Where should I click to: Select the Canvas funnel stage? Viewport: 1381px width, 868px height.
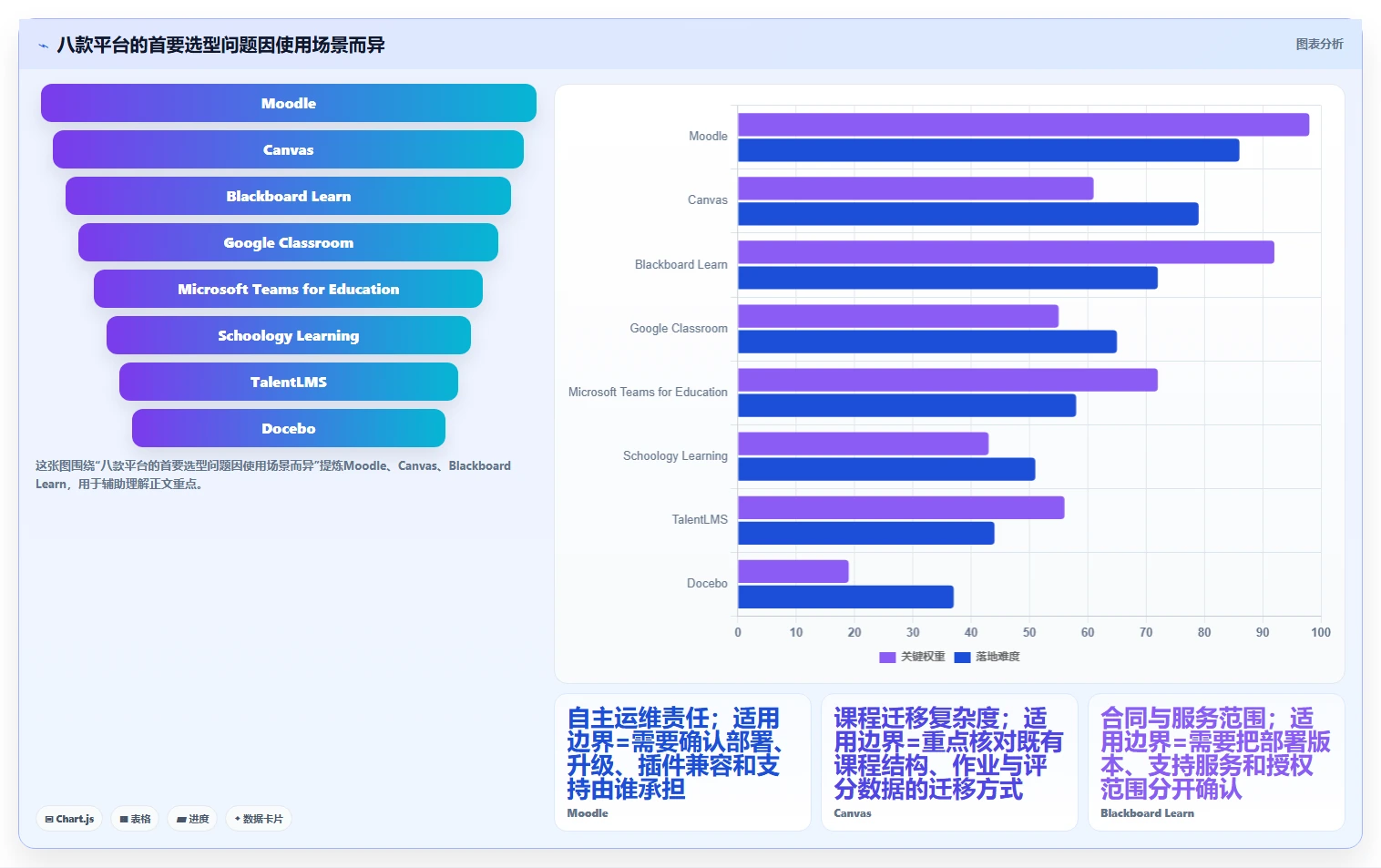tap(288, 149)
